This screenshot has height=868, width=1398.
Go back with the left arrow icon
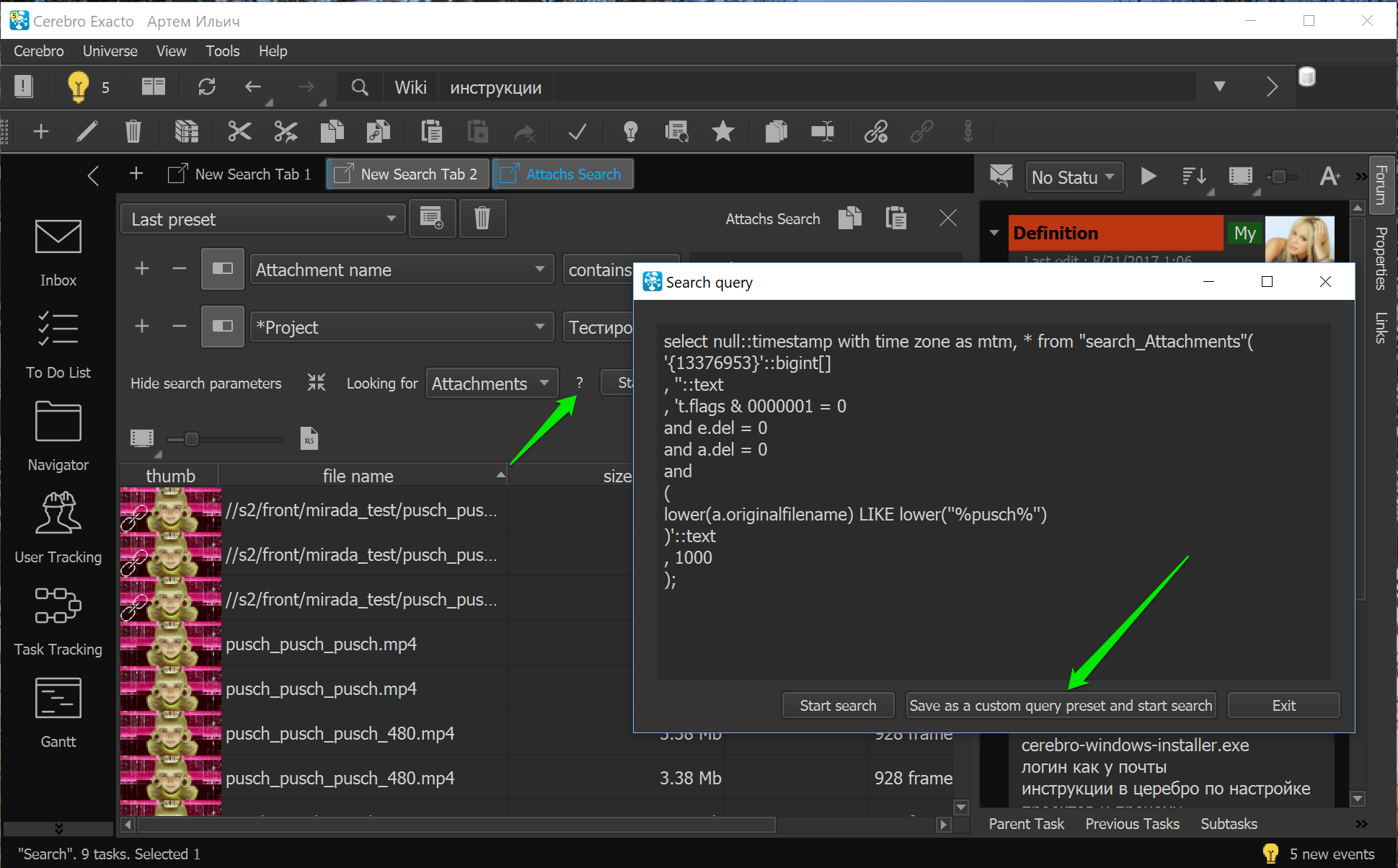tap(252, 87)
